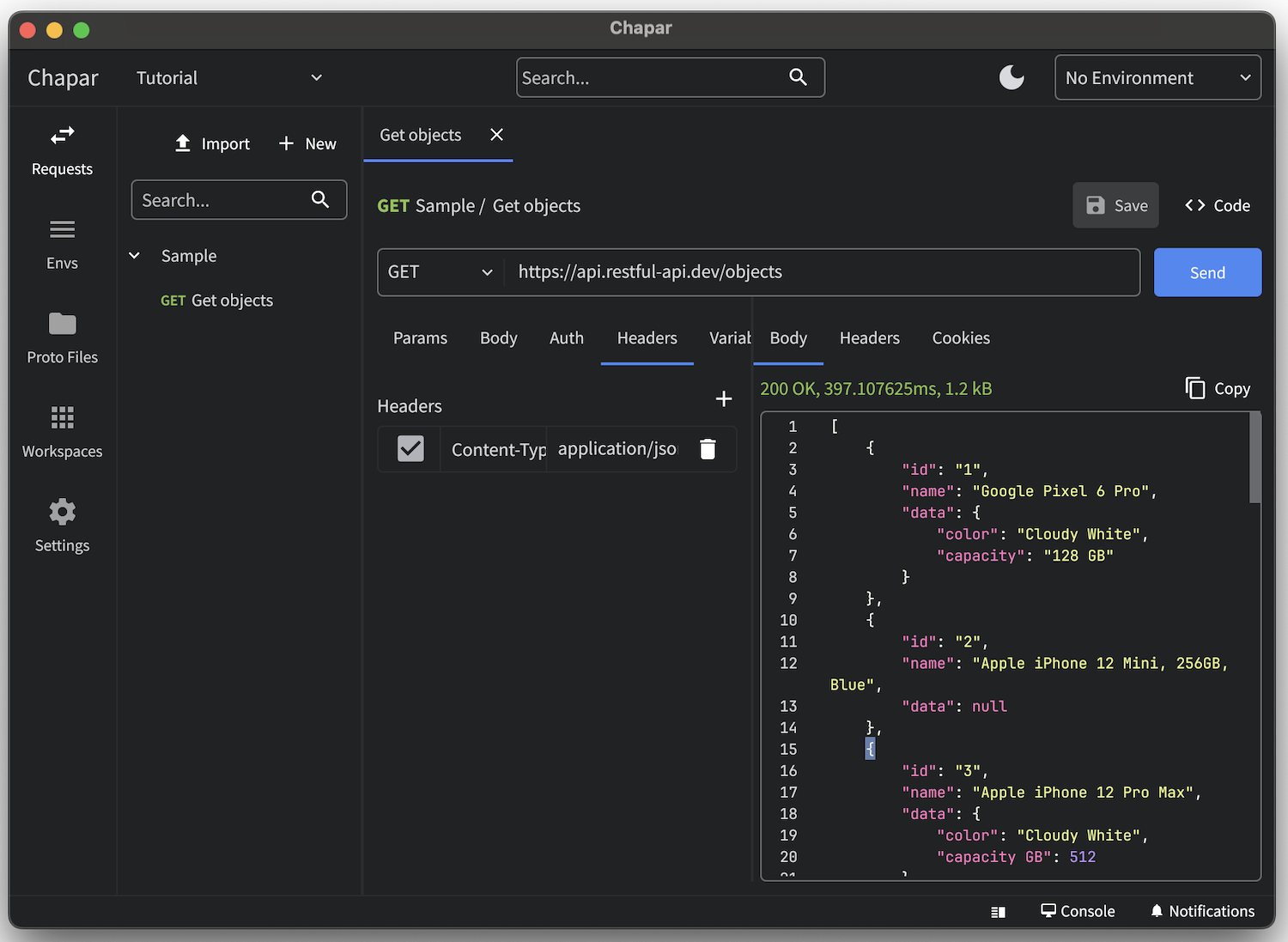Copy the response body
Screen dimensions: 1288x942
(x=1218, y=389)
